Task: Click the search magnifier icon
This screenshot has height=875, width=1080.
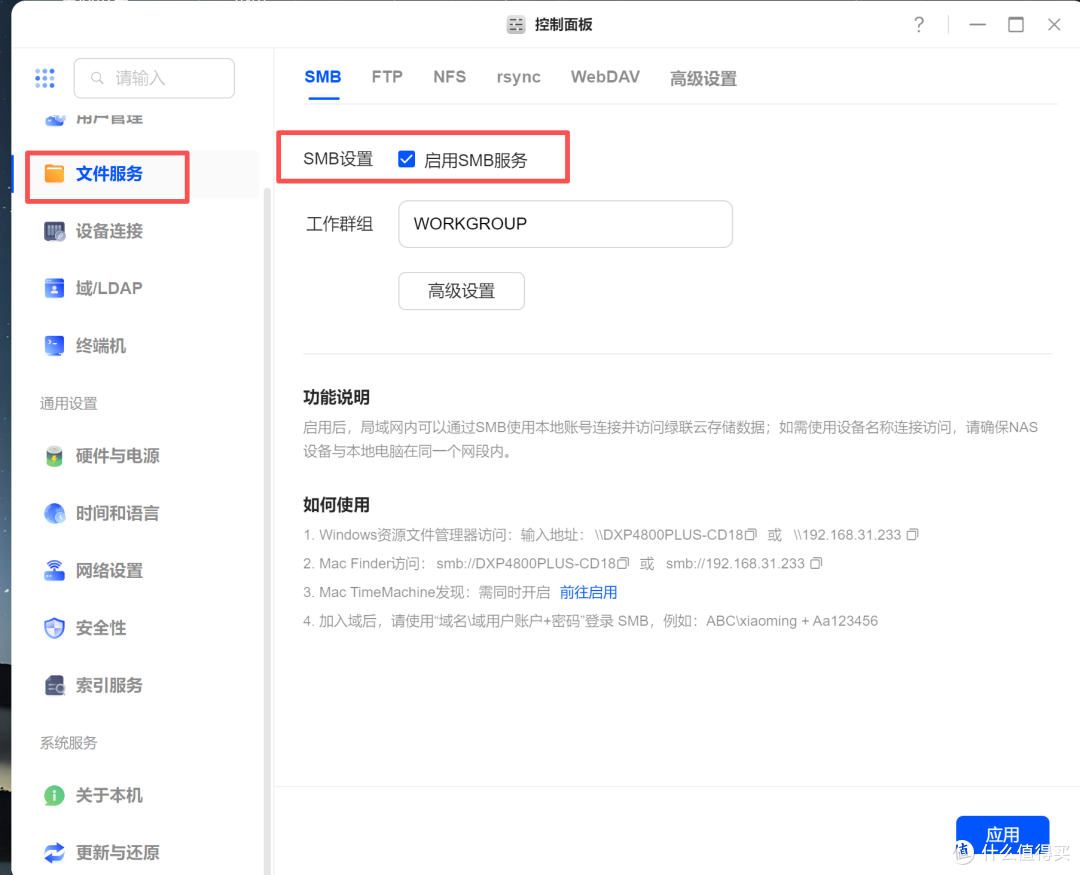Action: (97, 79)
